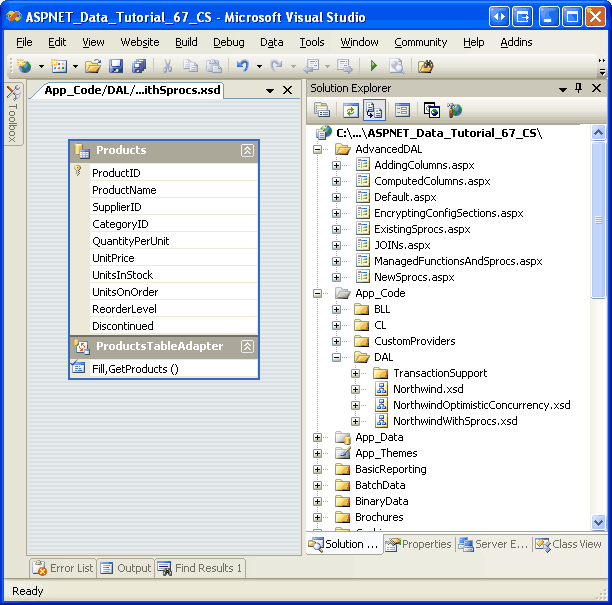612x605 pixels.
Task: Collapse the AdvancedDAL folder node
Action: tap(318, 149)
